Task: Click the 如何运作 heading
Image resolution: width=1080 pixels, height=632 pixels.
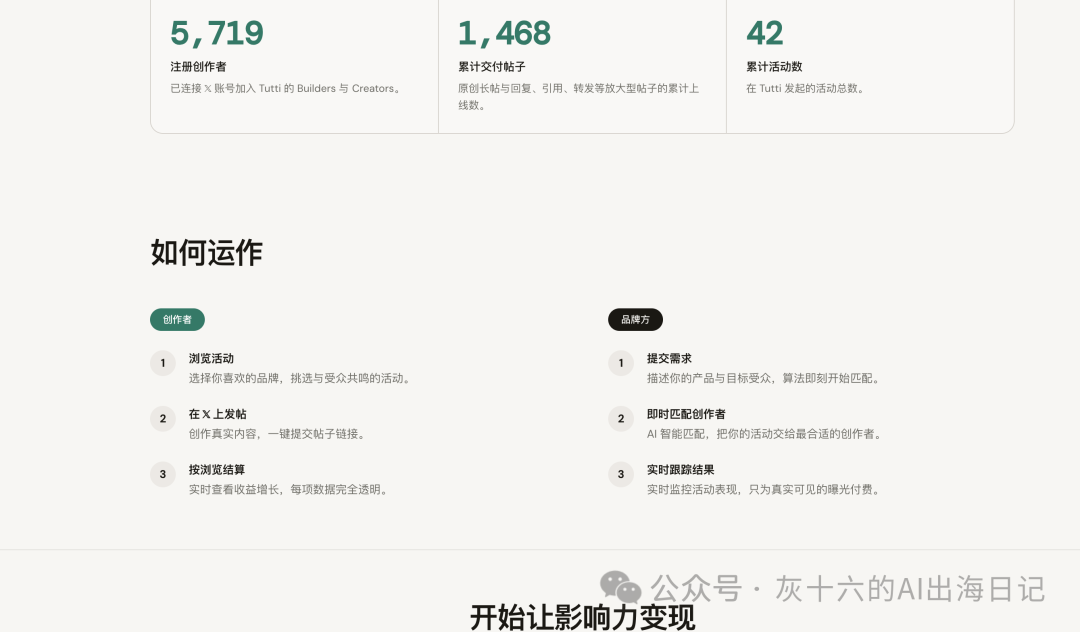Action: [x=207, y=253]
